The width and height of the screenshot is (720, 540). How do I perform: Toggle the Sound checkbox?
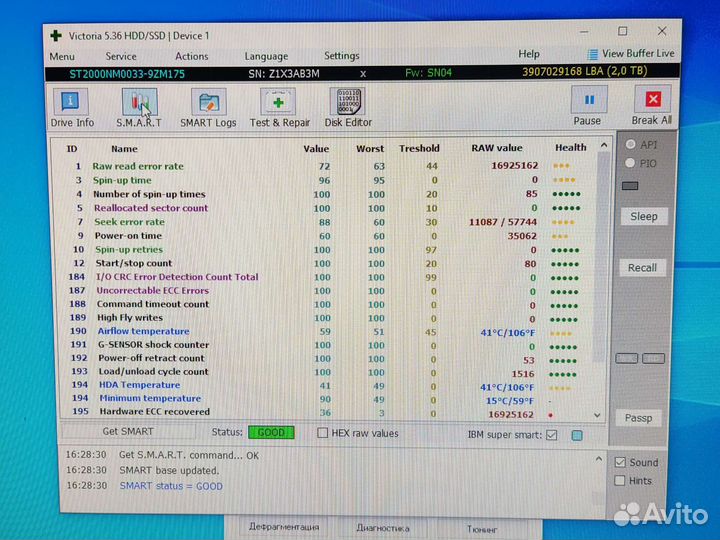pos(622,462)
